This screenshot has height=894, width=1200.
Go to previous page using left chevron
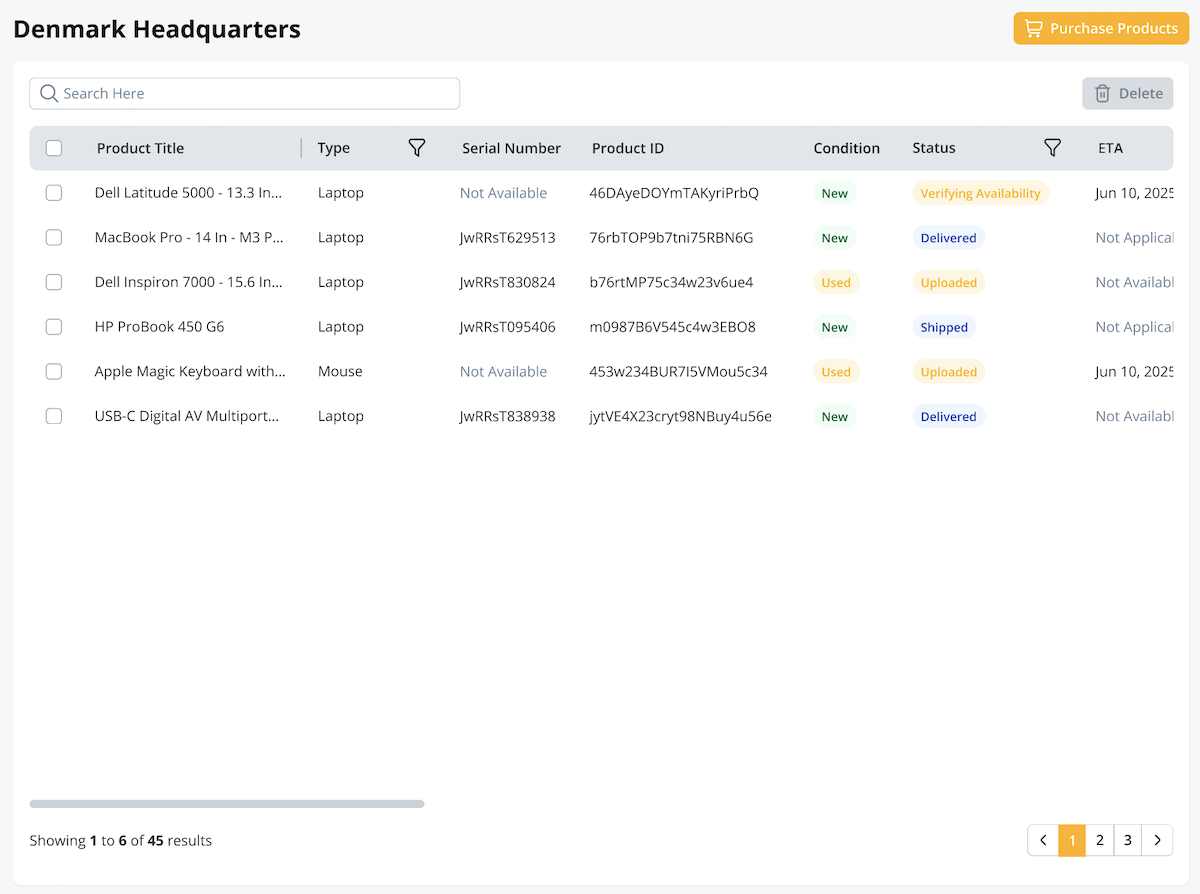coord(1043,840)
